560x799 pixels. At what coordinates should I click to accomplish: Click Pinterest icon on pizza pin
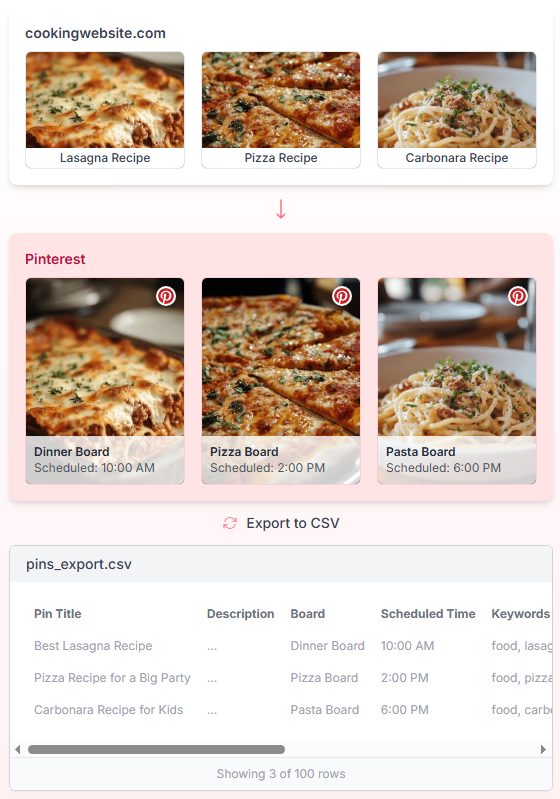point(342,296)
